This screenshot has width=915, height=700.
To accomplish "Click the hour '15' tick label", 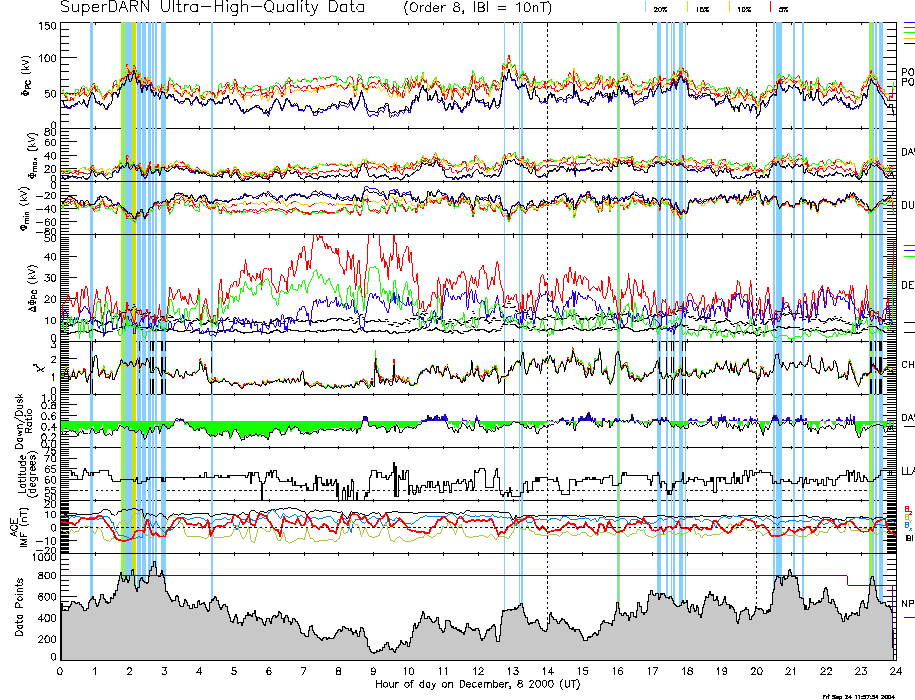I will point(582,671).
